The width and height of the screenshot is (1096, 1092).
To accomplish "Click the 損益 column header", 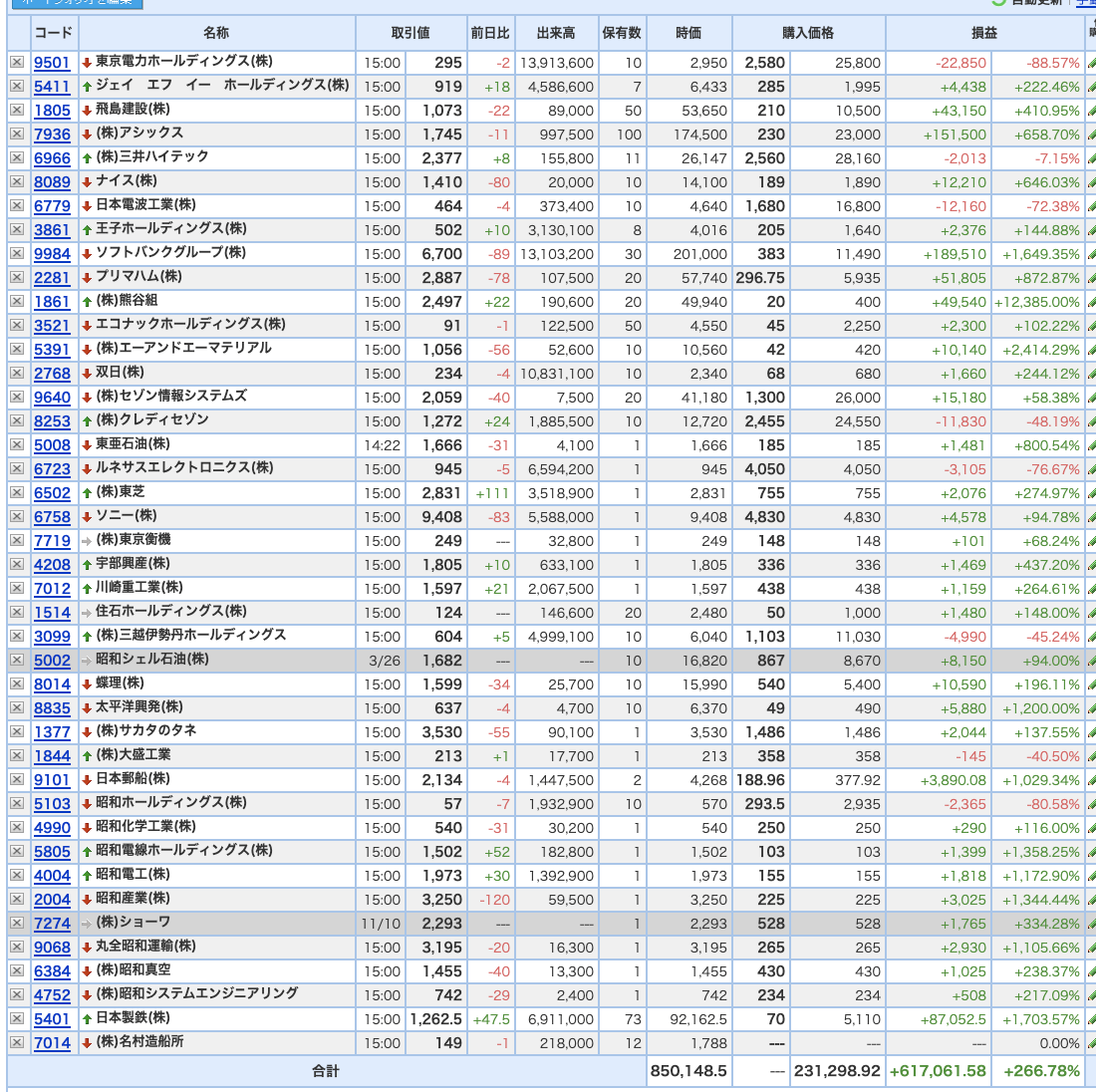I will coord(984,33).
